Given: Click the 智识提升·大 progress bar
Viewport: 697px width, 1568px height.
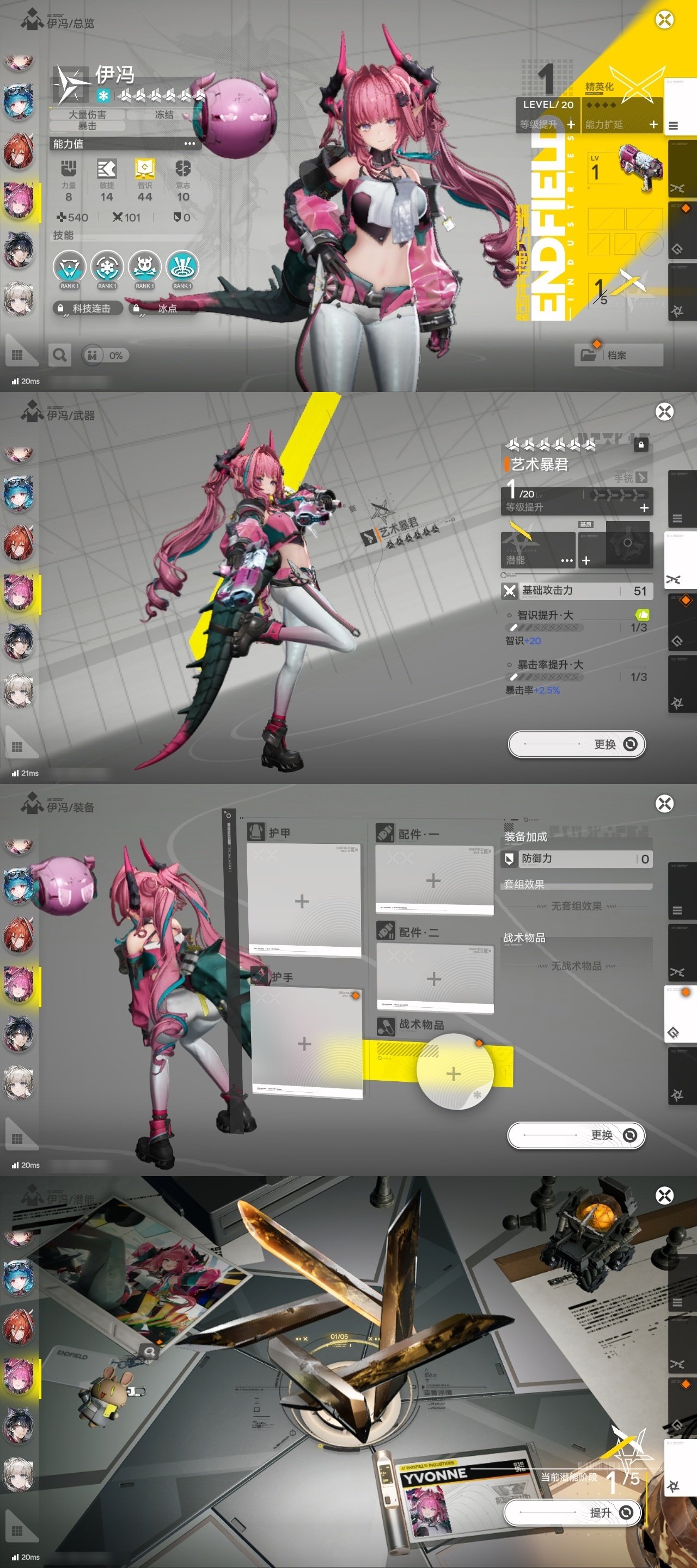Looking at the screenshot, I should pyautogui.click(x=543, y=628).
